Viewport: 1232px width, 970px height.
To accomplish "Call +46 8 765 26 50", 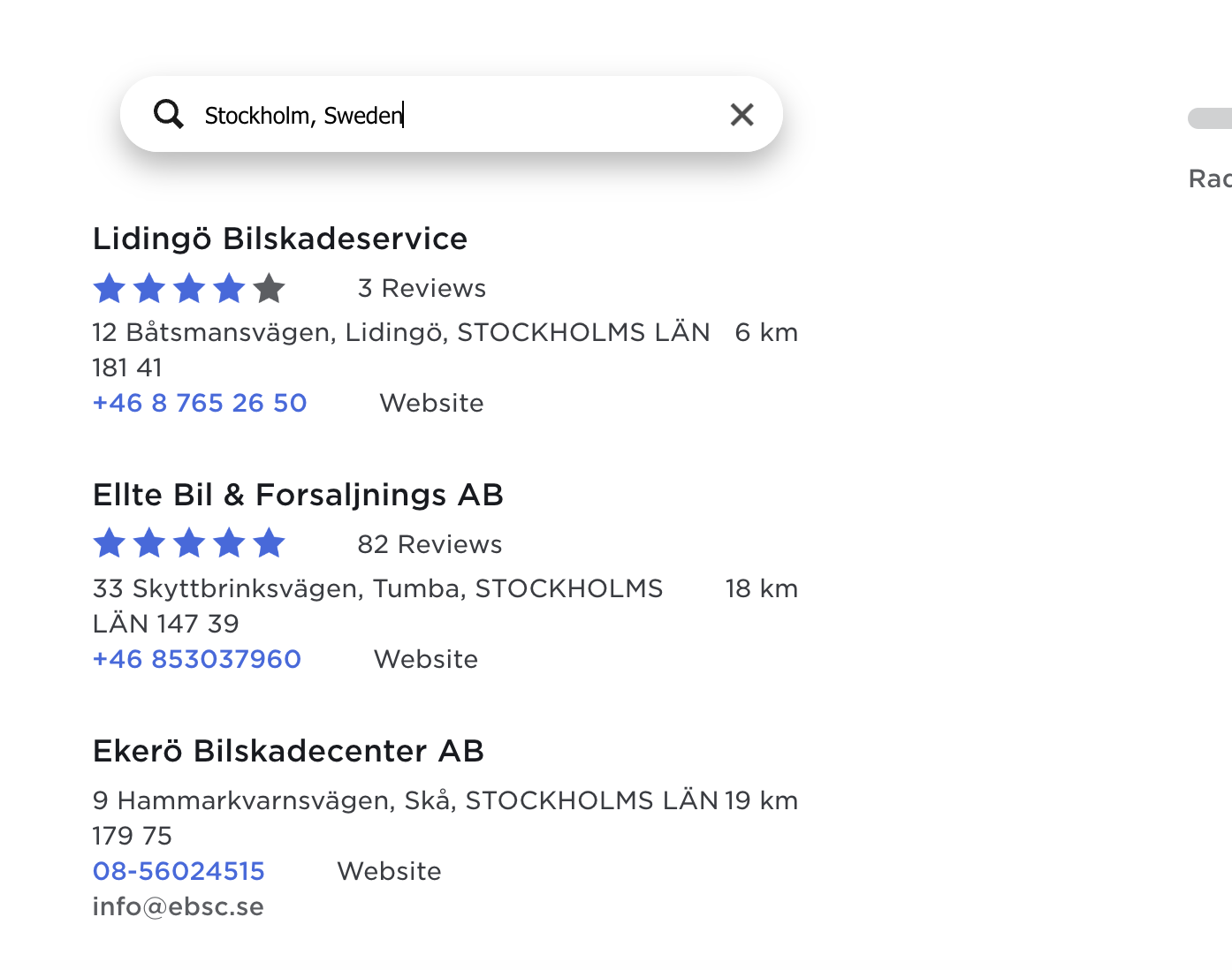I will tap(200, 403).
